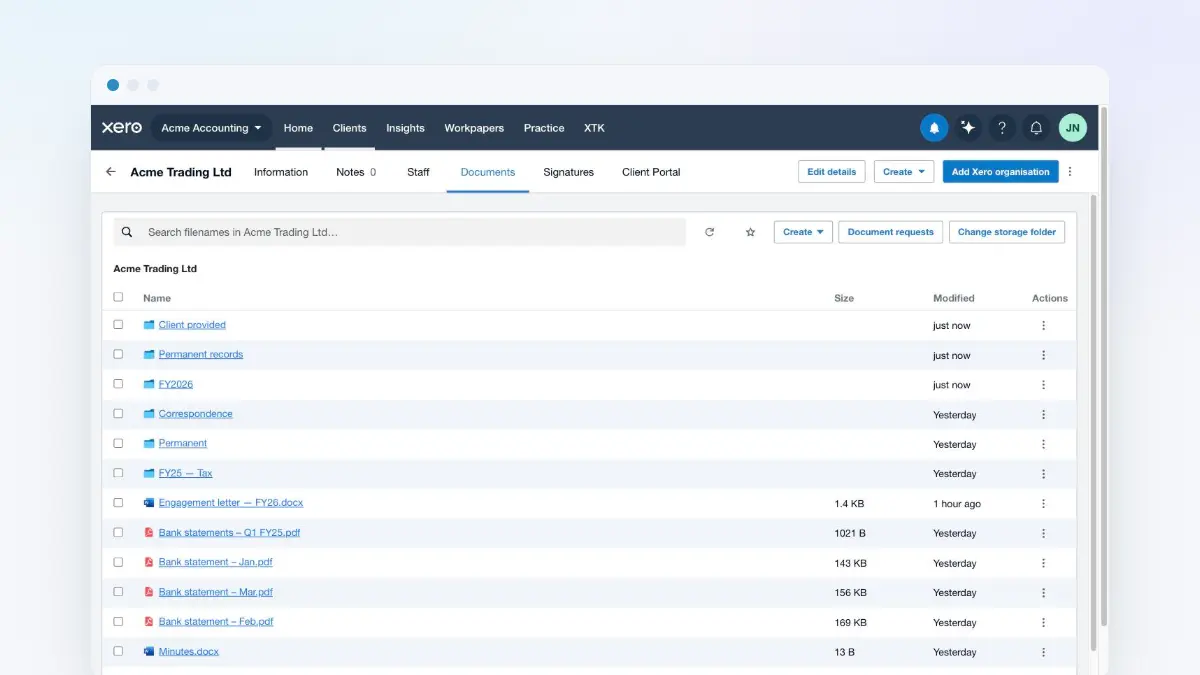
Task: Open the Clients menu
Action: (x=349, y=128)
